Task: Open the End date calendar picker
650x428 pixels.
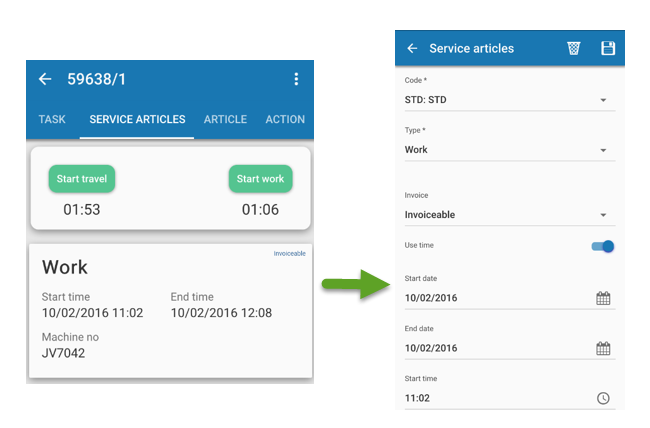Action: pos(603,348)
